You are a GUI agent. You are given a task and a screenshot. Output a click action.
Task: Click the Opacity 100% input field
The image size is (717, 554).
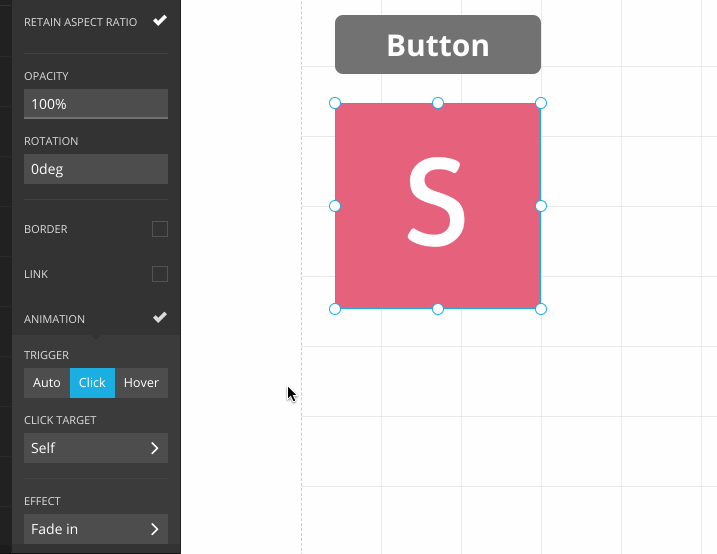click(x=96, y=104)
